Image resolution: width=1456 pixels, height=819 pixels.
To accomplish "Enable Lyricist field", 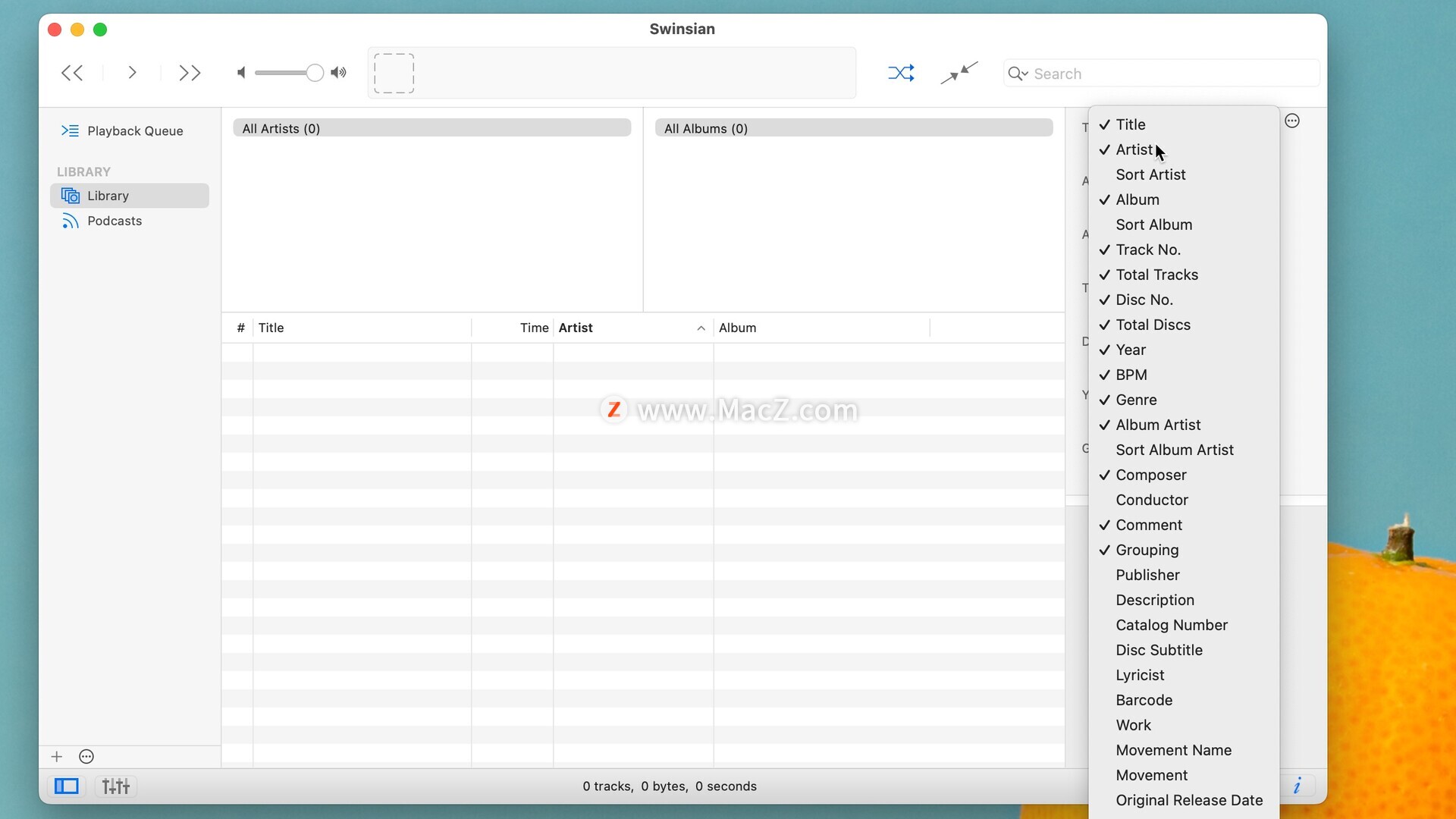I will pyautogui.click(x=1184, y=675).
